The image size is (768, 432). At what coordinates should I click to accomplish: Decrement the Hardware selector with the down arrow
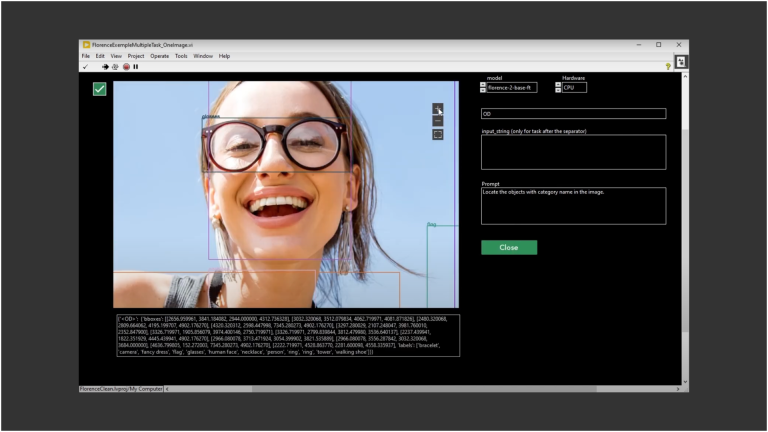pyautogui.click(x=558, y=90)
